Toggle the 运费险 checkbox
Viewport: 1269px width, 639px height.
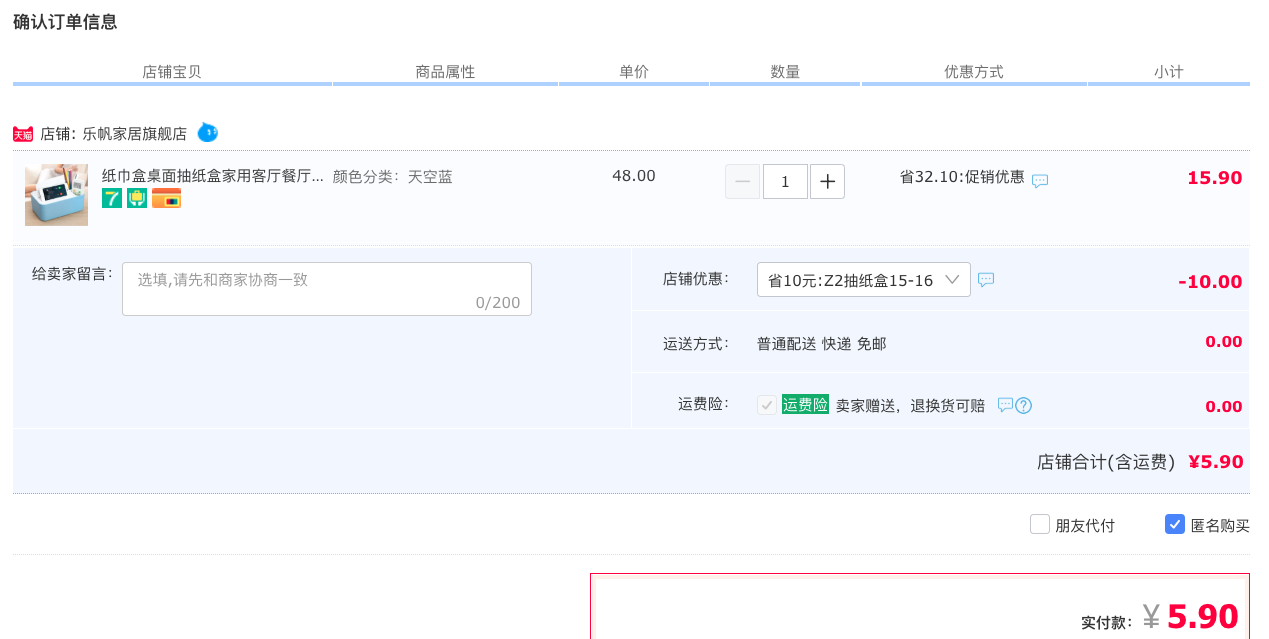coord(767,405)
